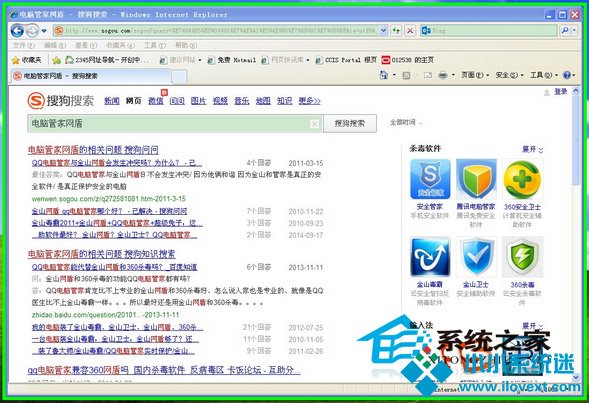Open the 工具 menu in the menu bar
This screenshot has height=403, width=589.
point(155,45)
